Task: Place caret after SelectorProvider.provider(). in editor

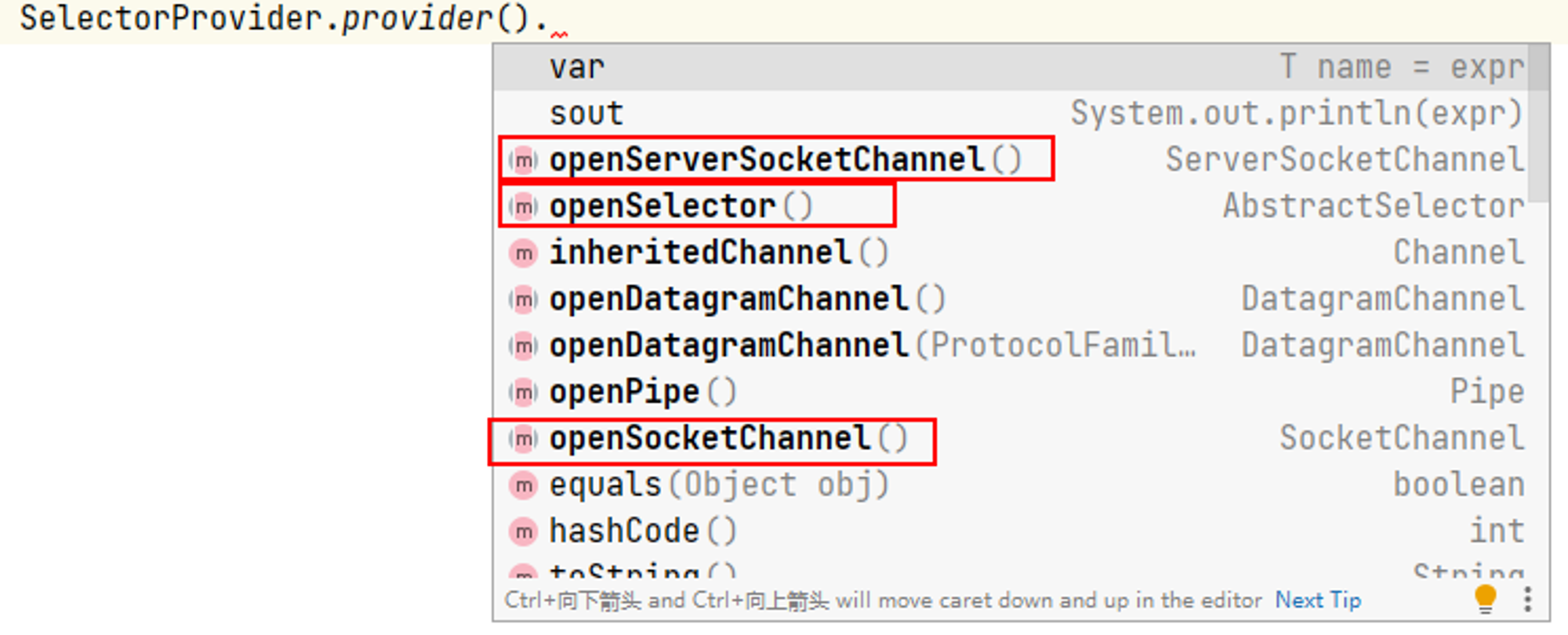Action: click(550, 19)
